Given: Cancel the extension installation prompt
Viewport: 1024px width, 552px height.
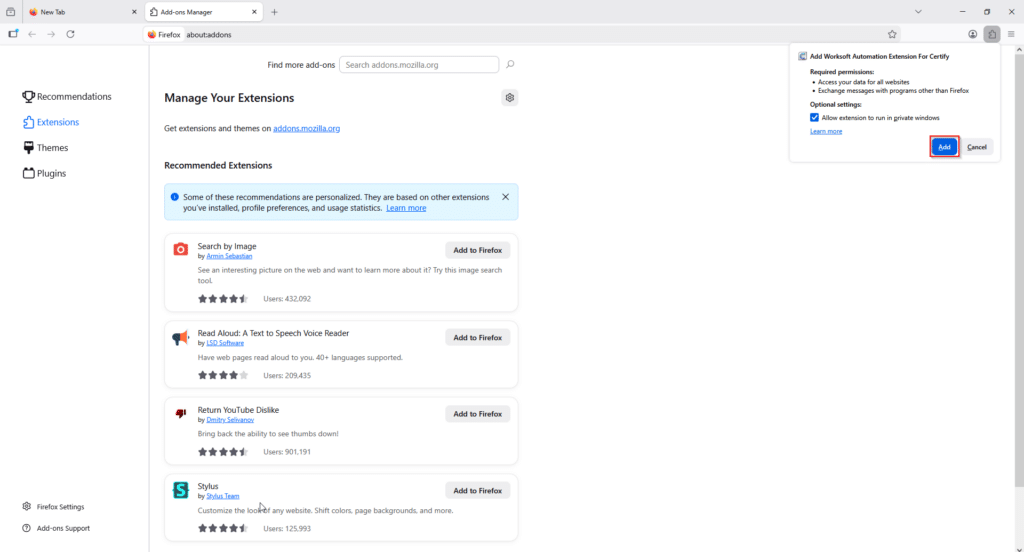Looking at the screenshot, I should click(x=976, y=147).
